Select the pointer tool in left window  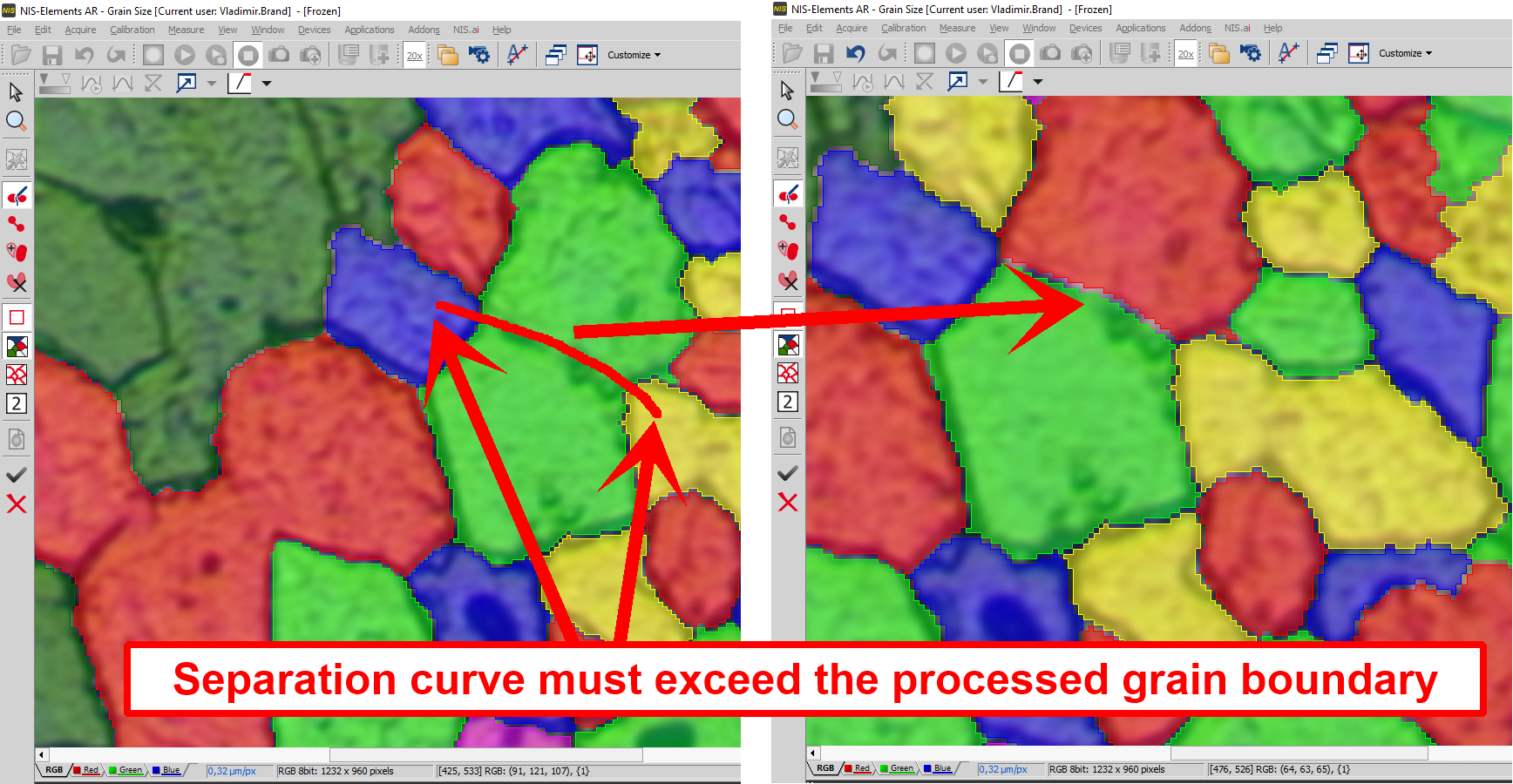click(x=16, y=91)
